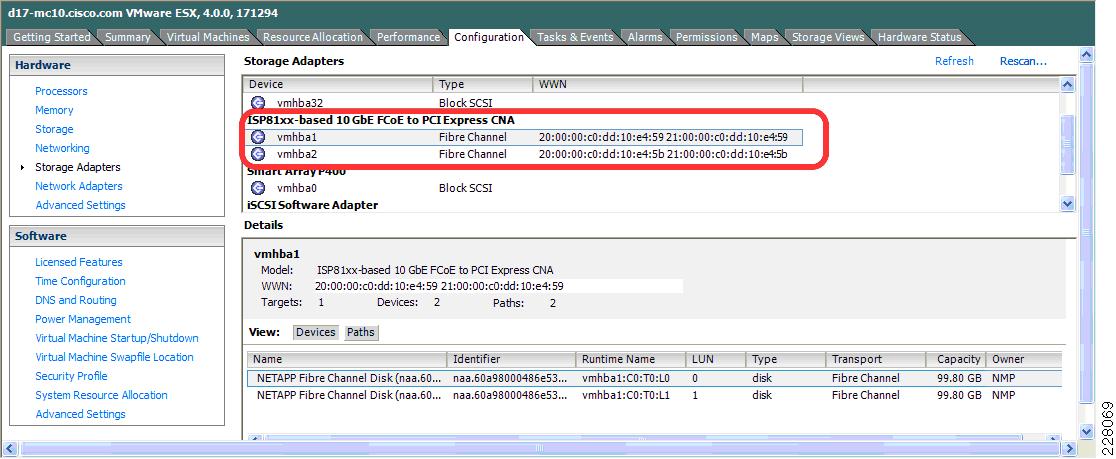The image size is (1116, 459).
Task: Open Security Profile settings
Action: click(x=71, y=376)
